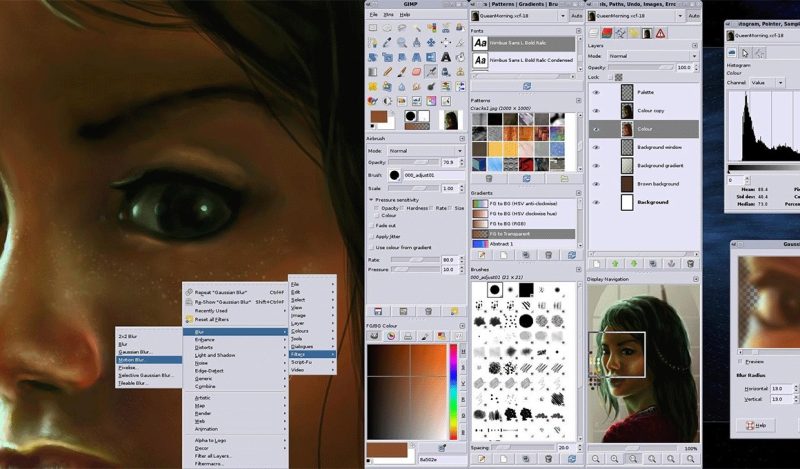The height and width of the screenshot is (469, 800).
Task: Open the Layers panel menu arrow button
Action: [x=696, y=45]
